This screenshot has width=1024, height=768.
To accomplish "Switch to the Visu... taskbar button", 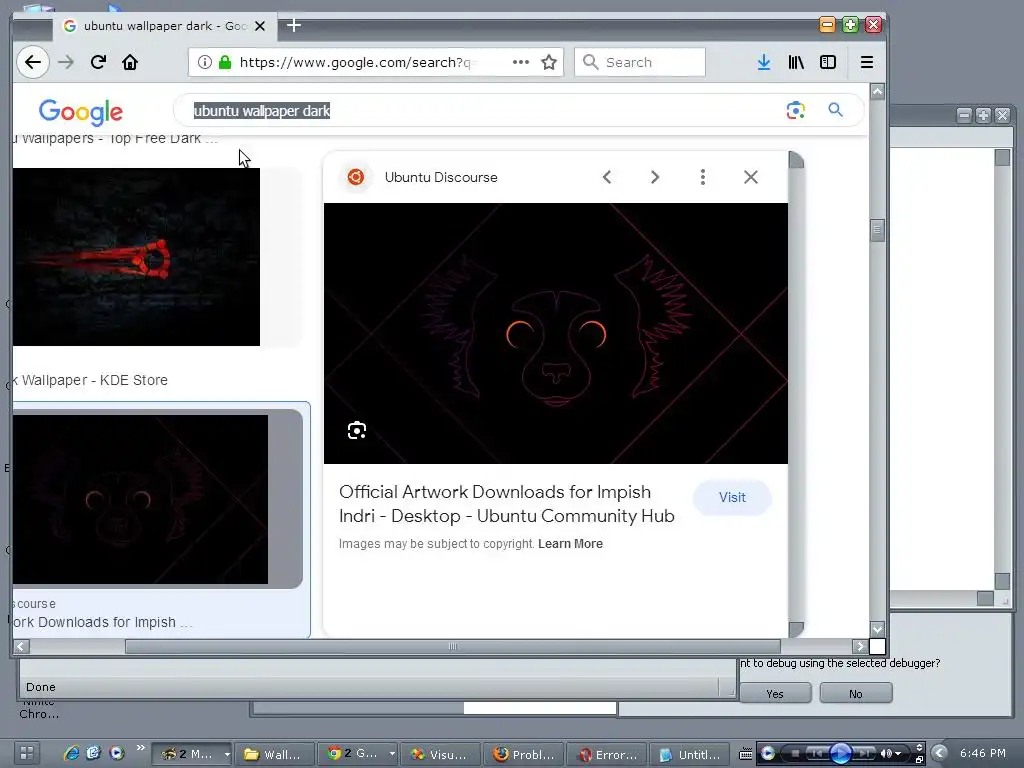I will tap(441, 754).
